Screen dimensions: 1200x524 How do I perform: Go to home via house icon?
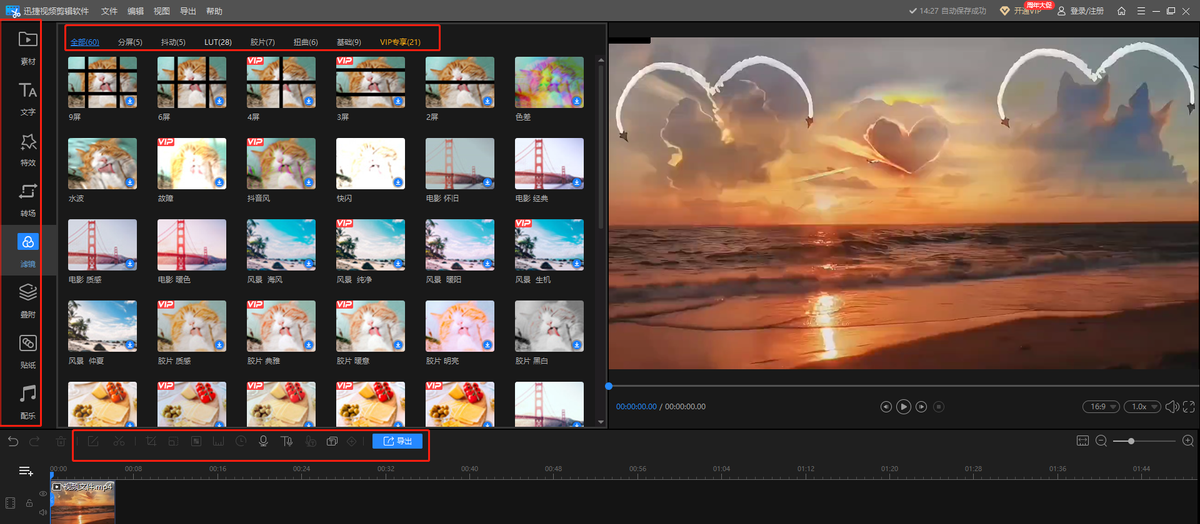tap(1122, 10)
